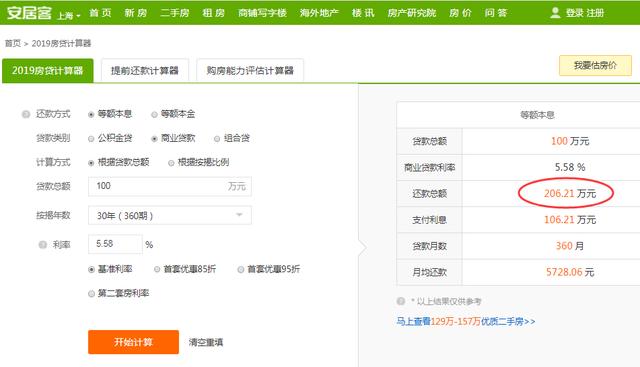Select 等额本息 repayment method
The height and width of the screenshot is (367, 640).
tap(91, 114)
